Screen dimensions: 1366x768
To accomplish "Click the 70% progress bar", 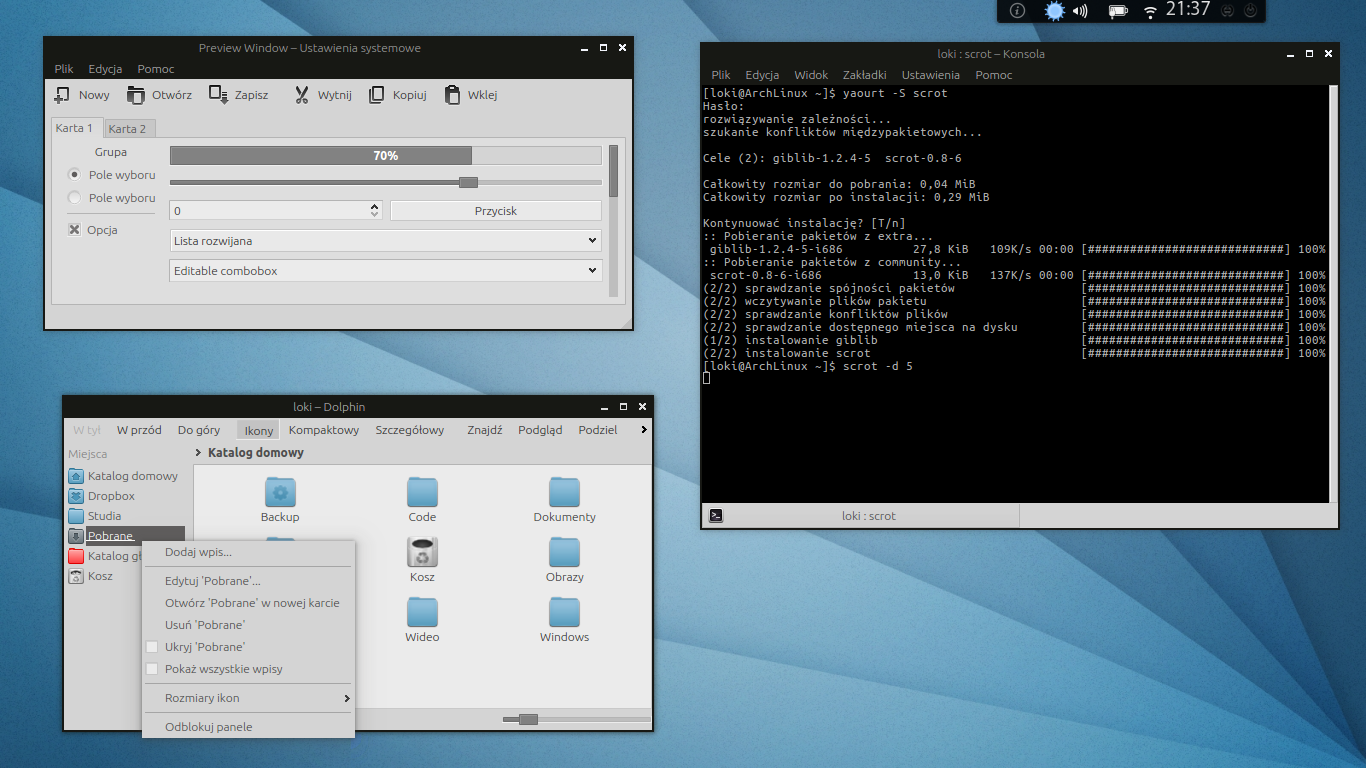I will coord(385,156).
